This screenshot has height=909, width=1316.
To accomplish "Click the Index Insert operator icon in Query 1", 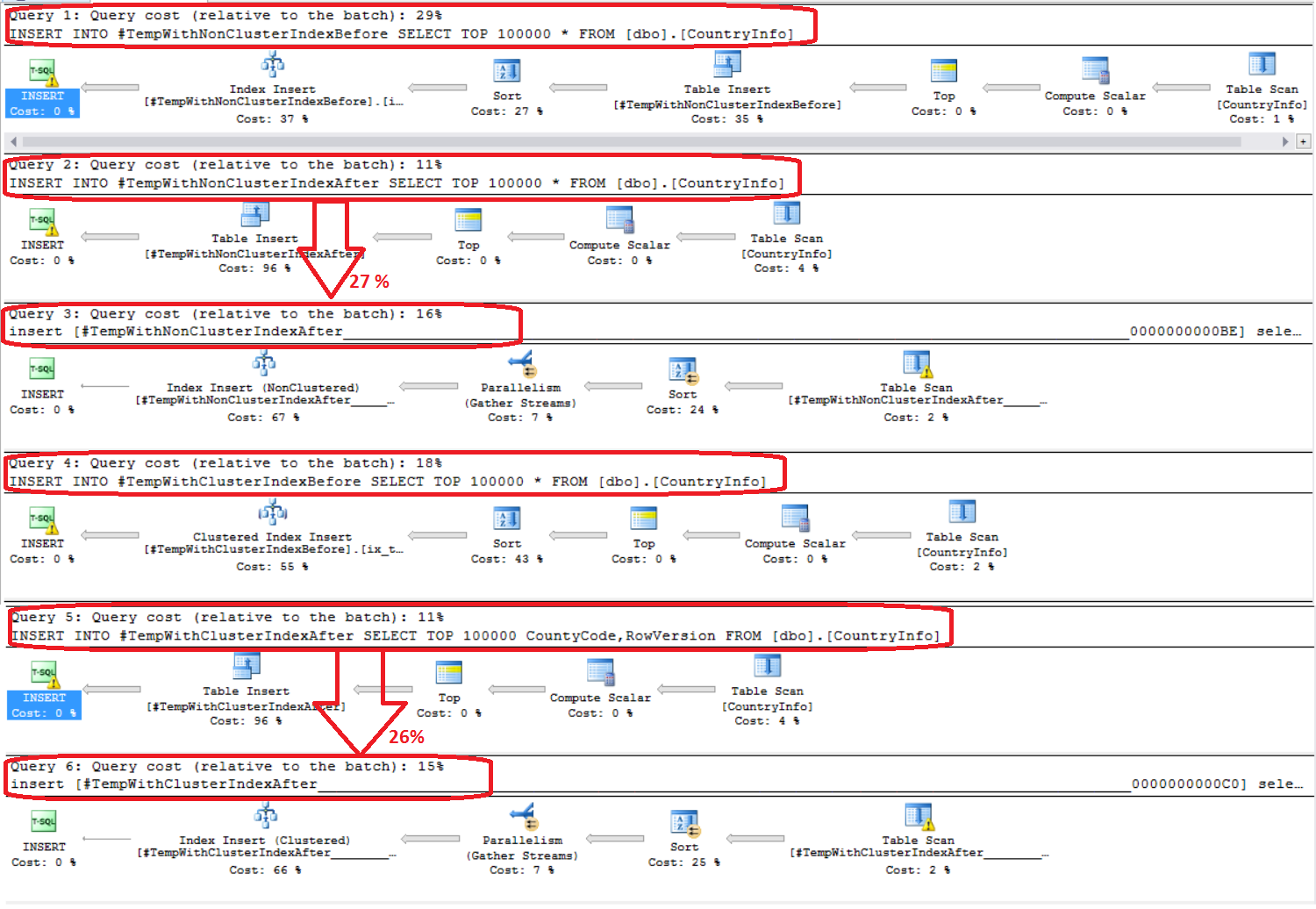I will tap(273, 65).
